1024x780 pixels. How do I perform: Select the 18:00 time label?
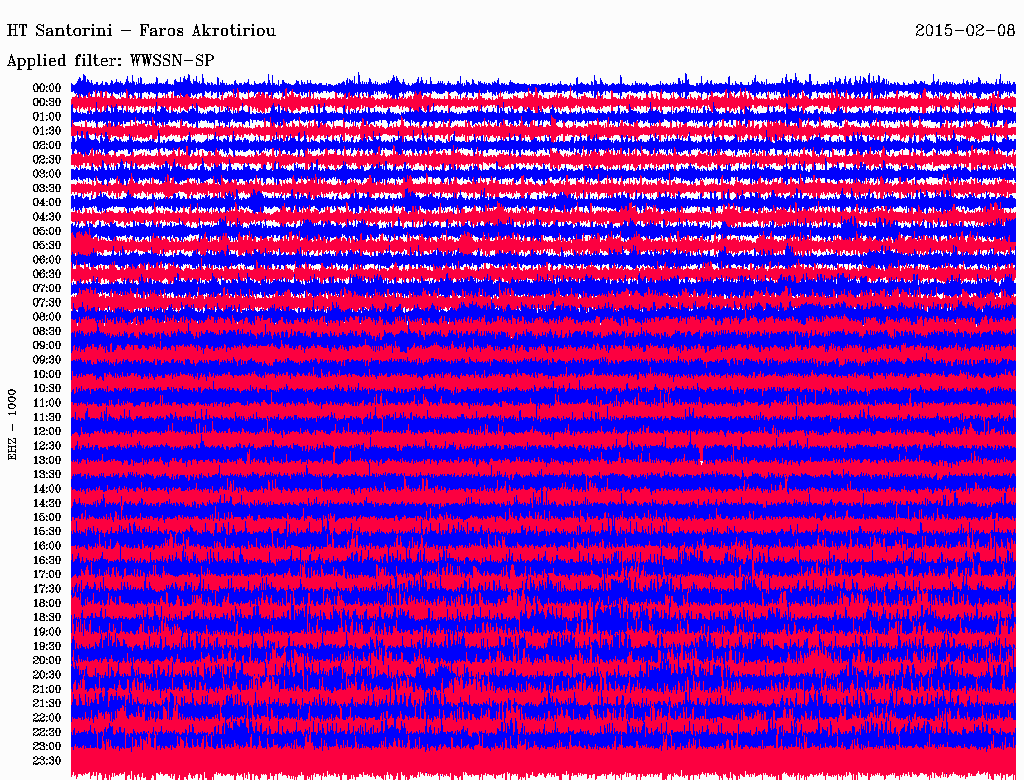[x=47, y=604]
